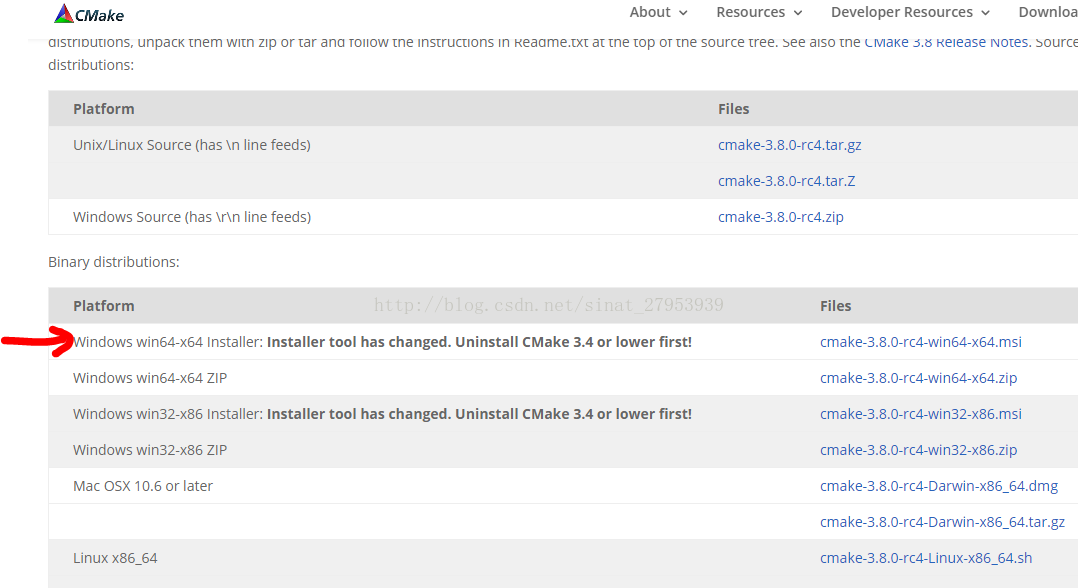Open the Resources menu

pyautogui.click(x=751, y=12)
